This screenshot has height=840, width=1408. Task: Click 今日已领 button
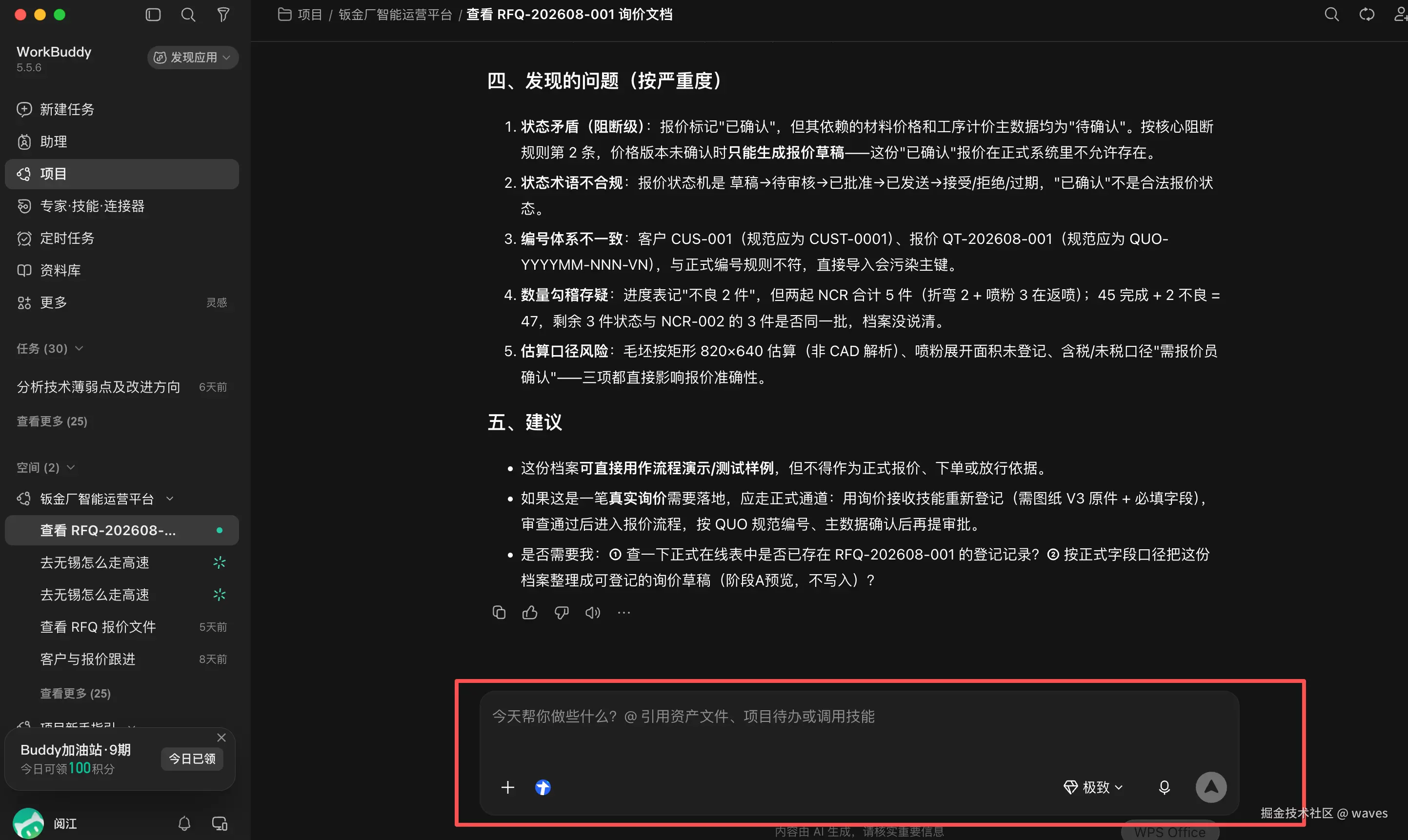192,759
